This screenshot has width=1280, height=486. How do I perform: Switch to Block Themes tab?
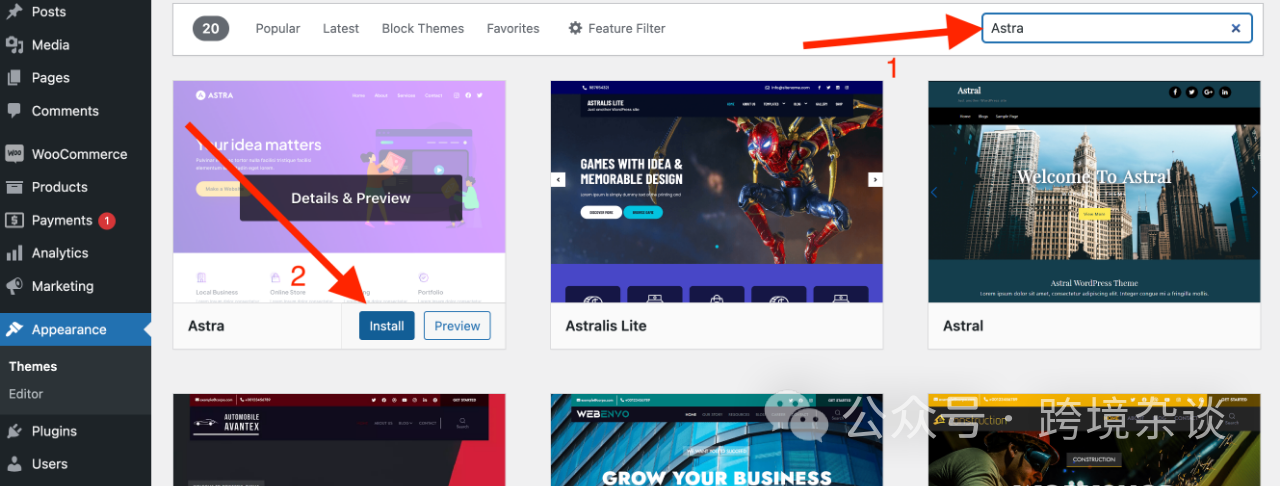pos(423,28)
